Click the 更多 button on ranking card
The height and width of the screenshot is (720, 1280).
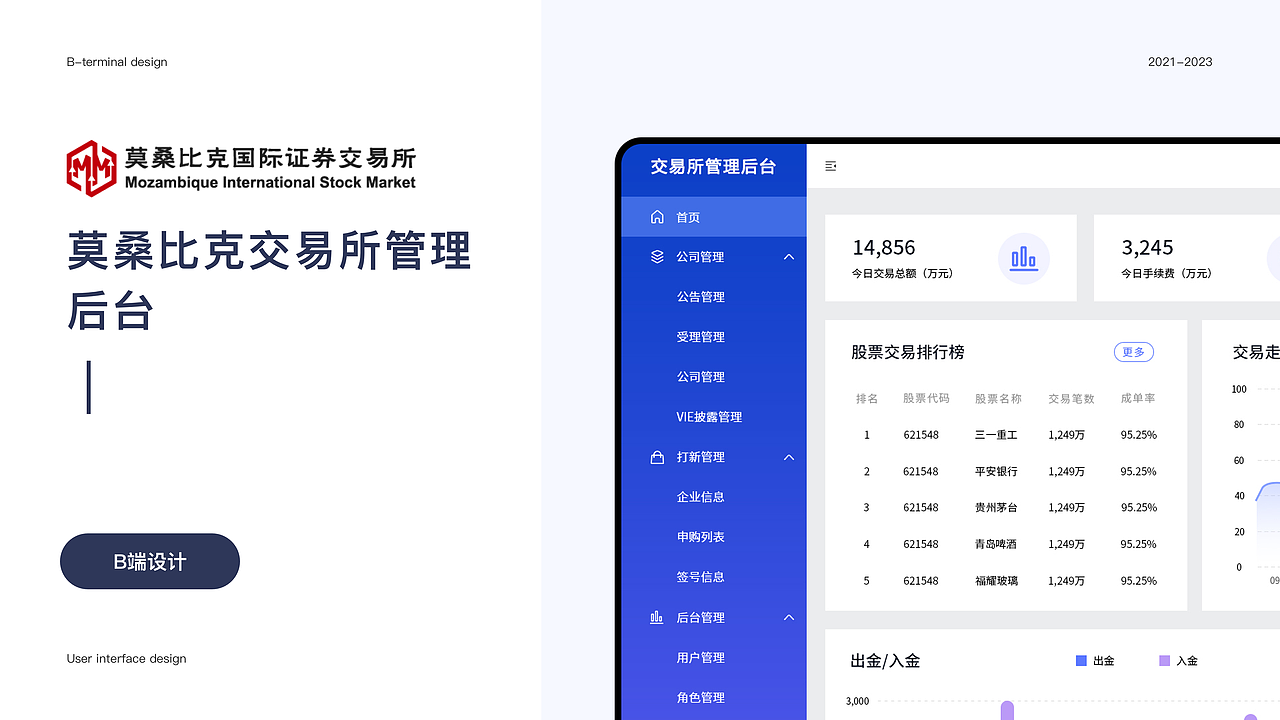click(x=1134, y=352)
